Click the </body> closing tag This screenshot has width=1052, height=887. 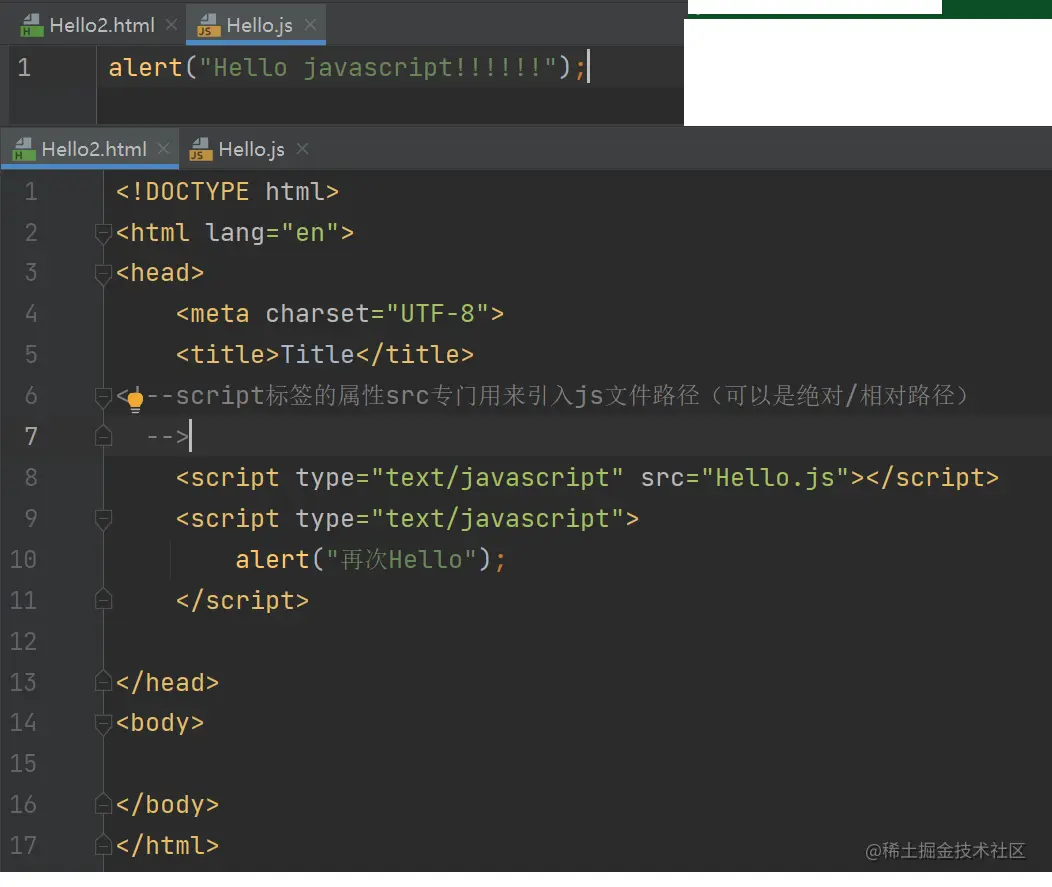point(167,804)
